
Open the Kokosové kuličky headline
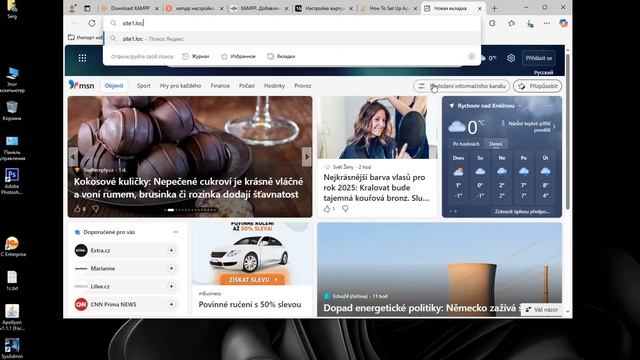(189, 188)
